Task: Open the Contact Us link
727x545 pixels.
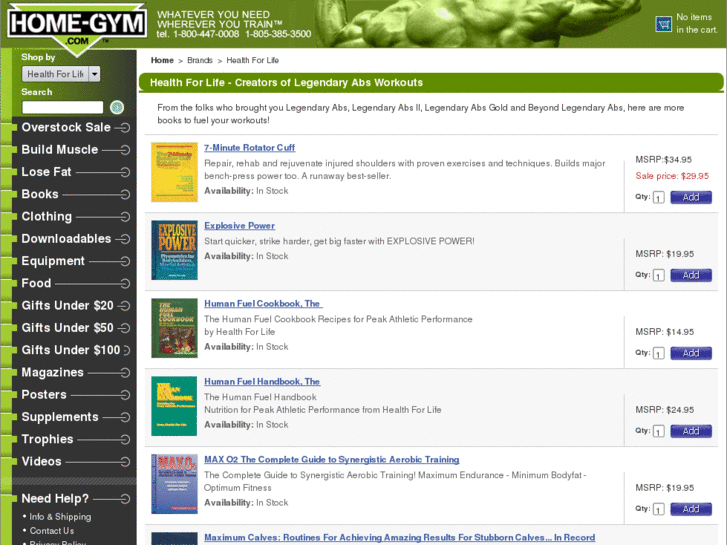Action: point(52,531)
